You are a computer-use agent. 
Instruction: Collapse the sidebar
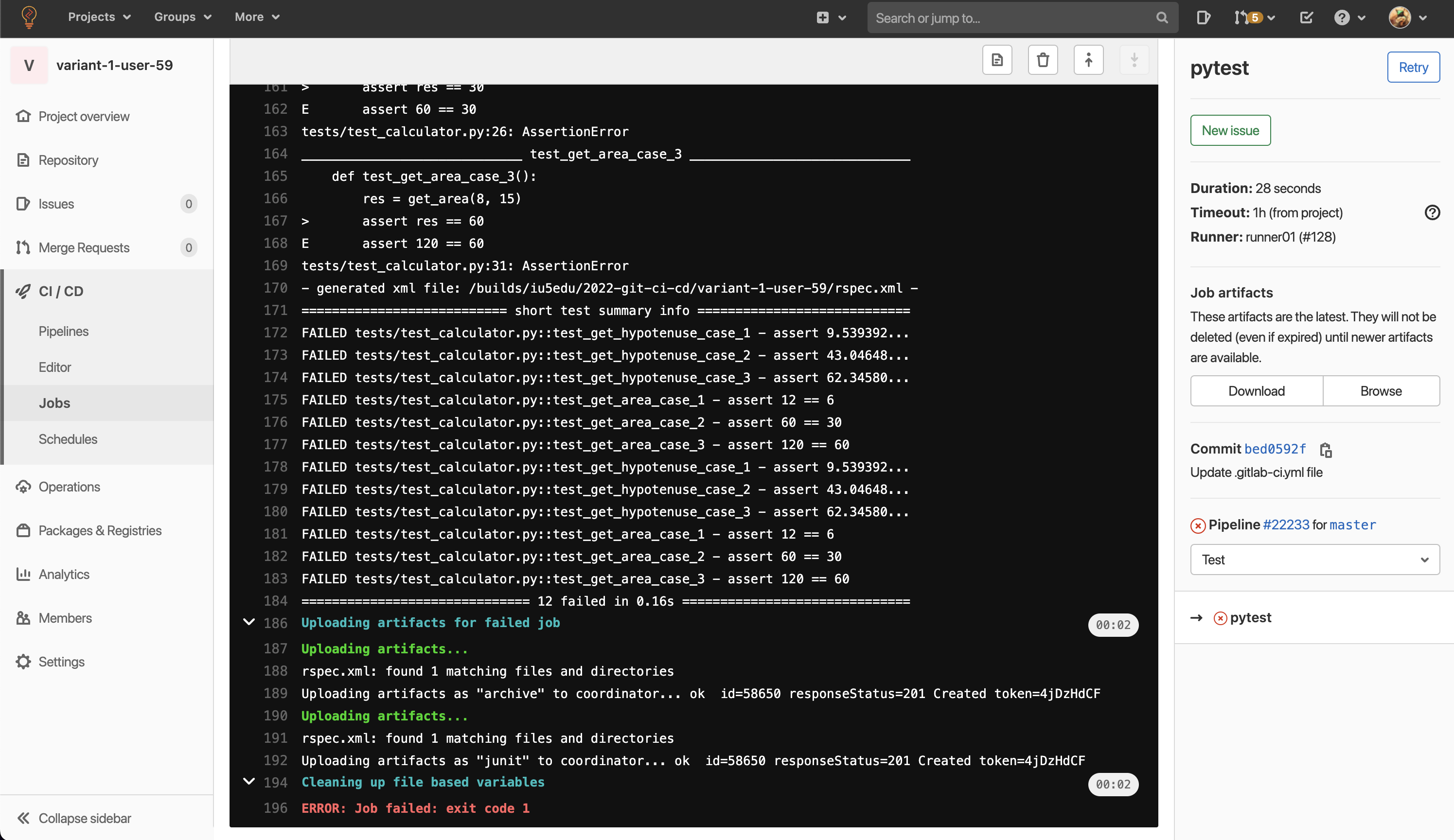coord(74,818)
